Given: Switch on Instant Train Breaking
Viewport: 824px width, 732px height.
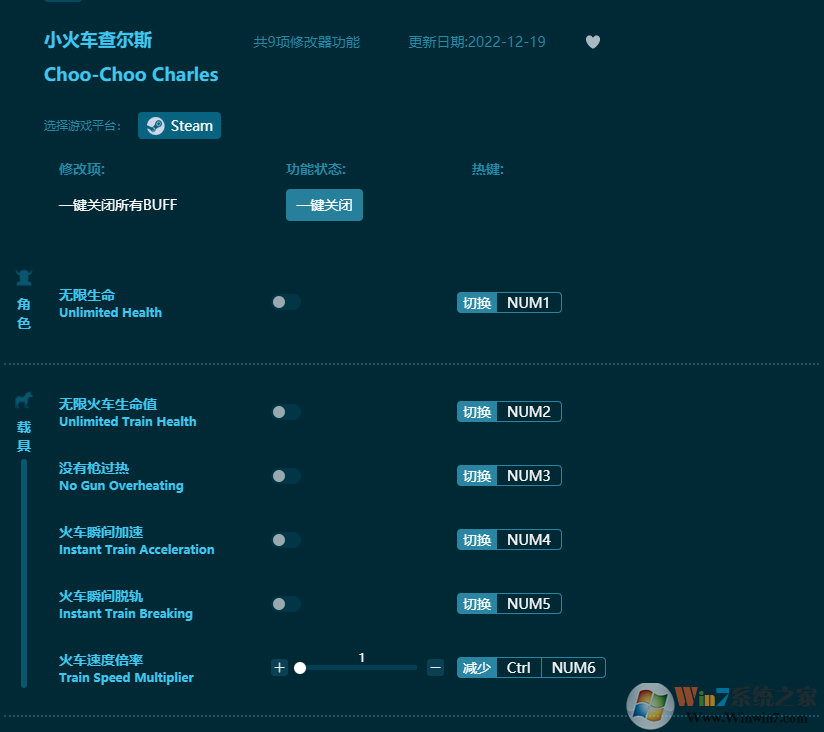Looking at the screenshot, I should click(285, 604).
